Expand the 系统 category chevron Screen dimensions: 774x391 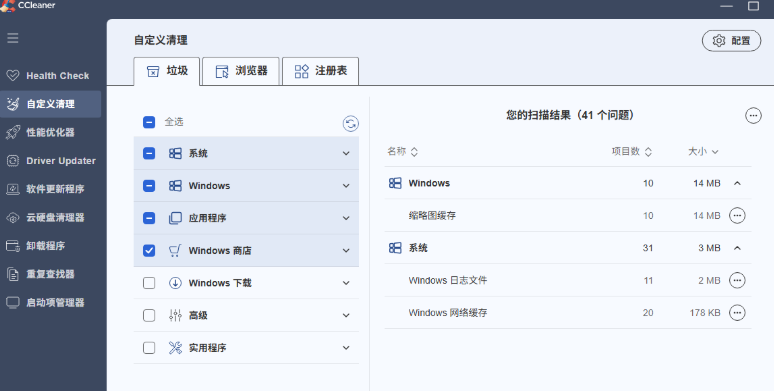[x=346, y=154]
